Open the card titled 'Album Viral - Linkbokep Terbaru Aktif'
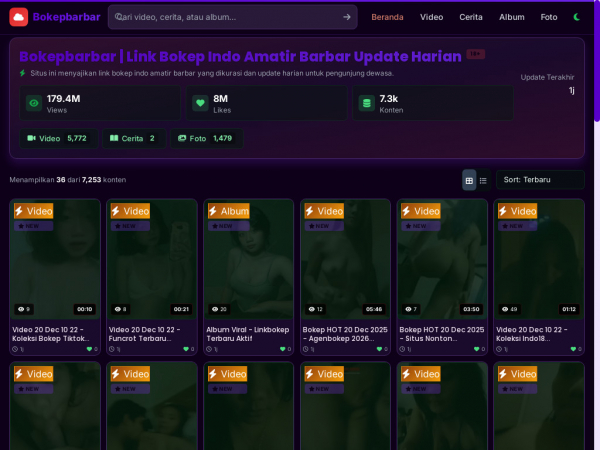 click(x=248, y=277)
